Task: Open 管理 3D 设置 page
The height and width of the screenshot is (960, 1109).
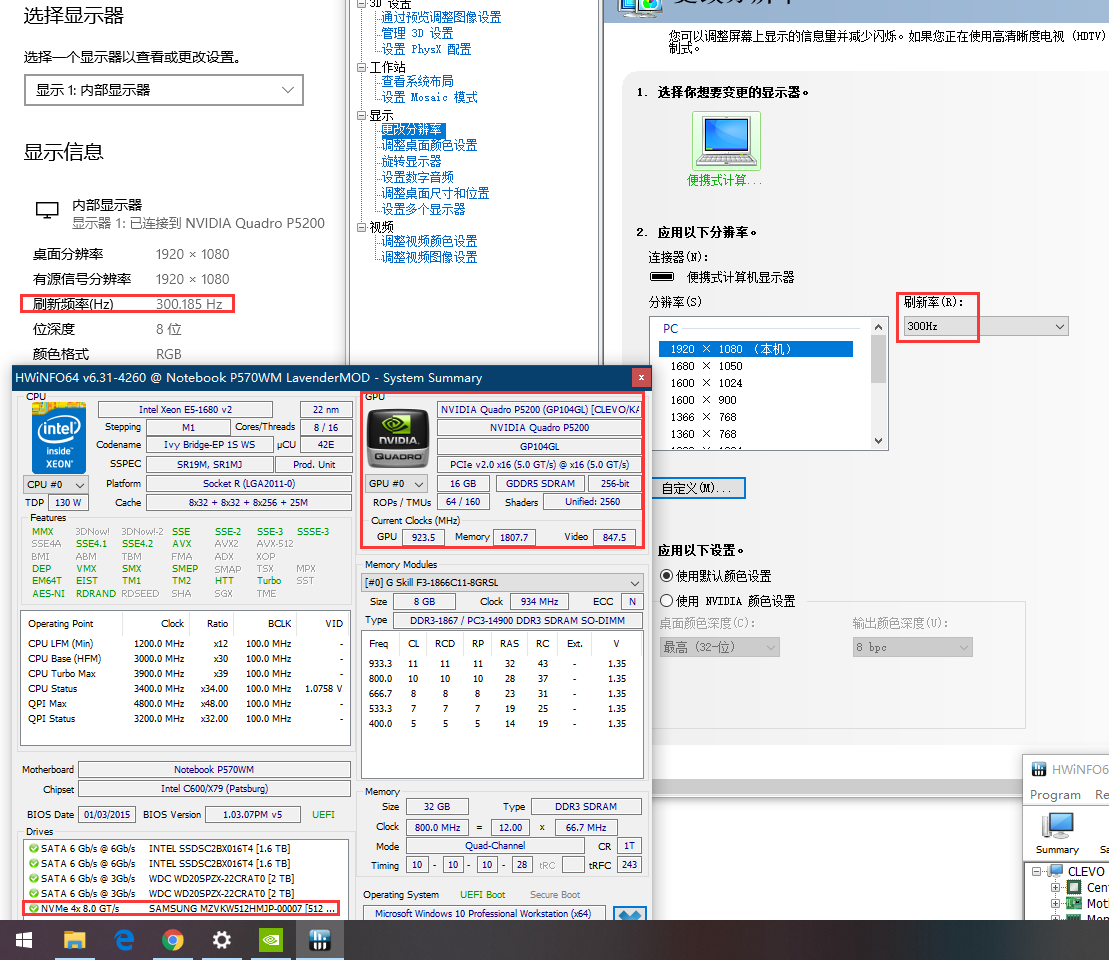Action: click(x=417, y=33)
